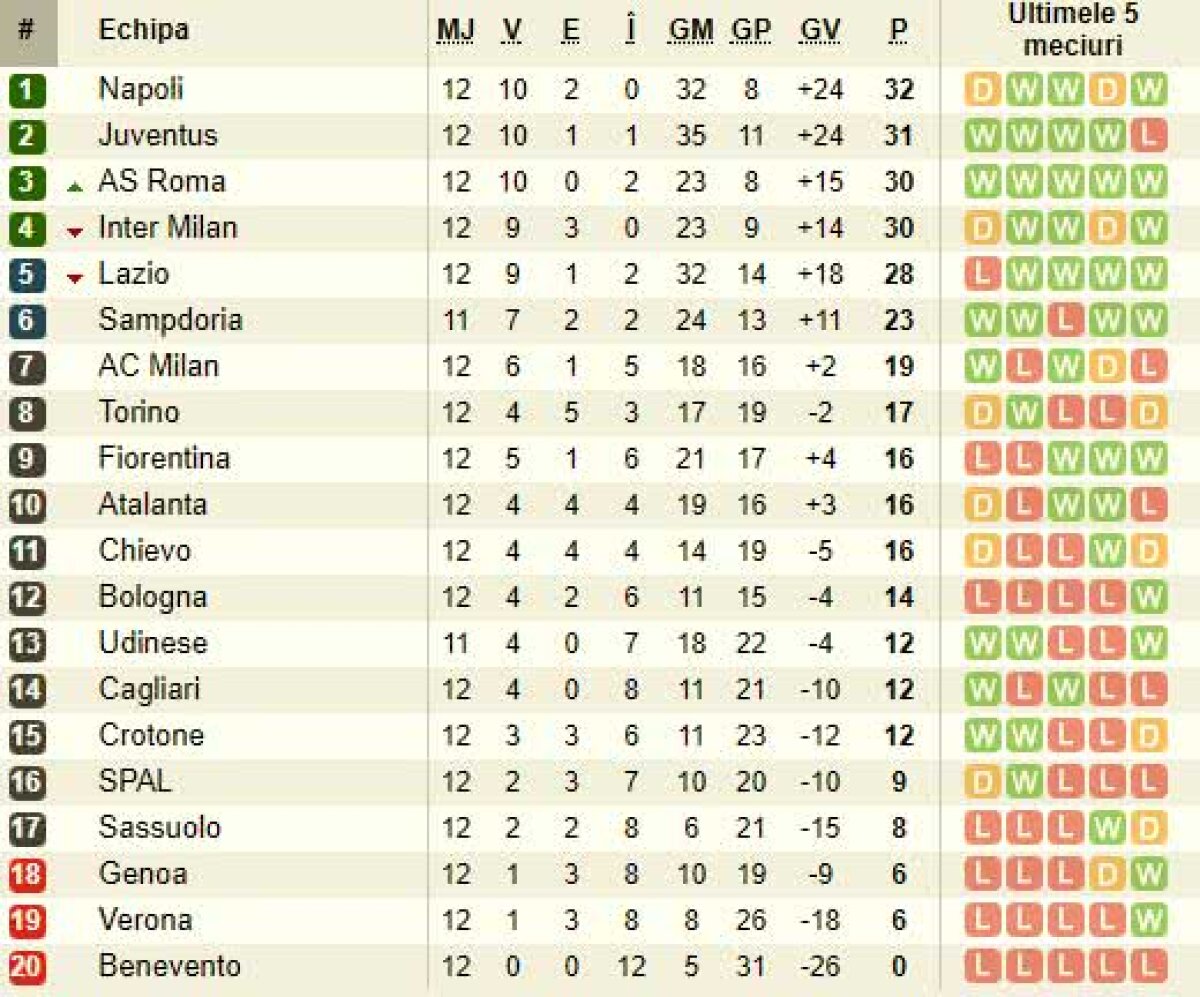Image resolution: width=1200 pixels, height=997 pixels.
Task: Open the Juventus team link
Action: tap(157, 135)
